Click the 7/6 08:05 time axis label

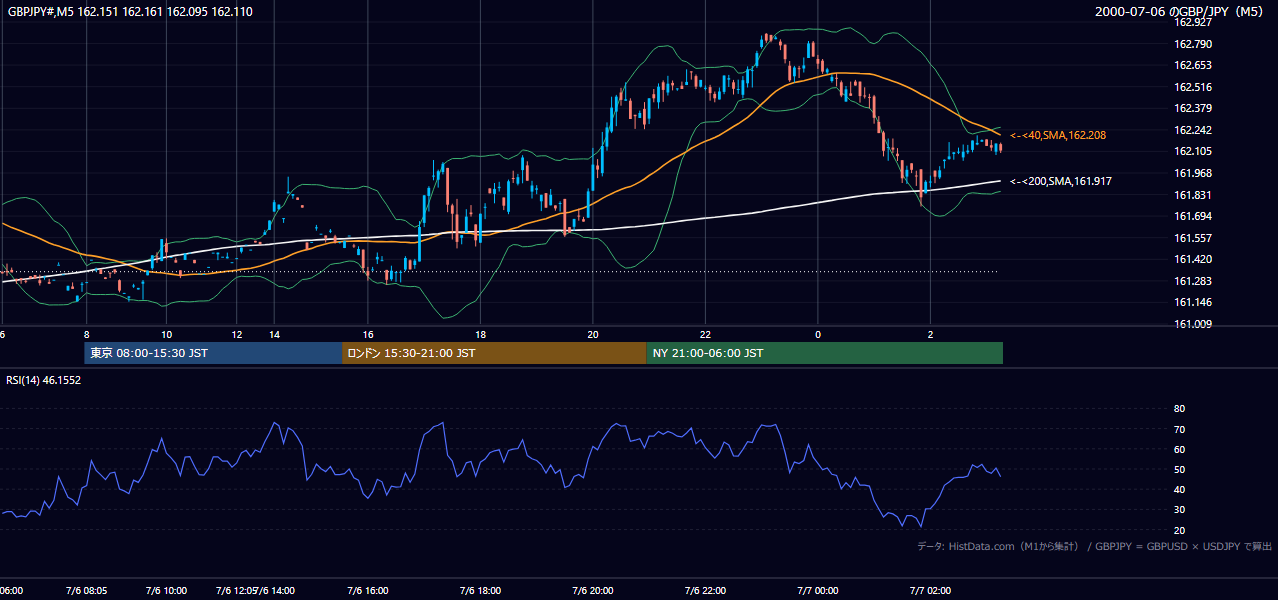pyautogui.click(x=86, y=590)
